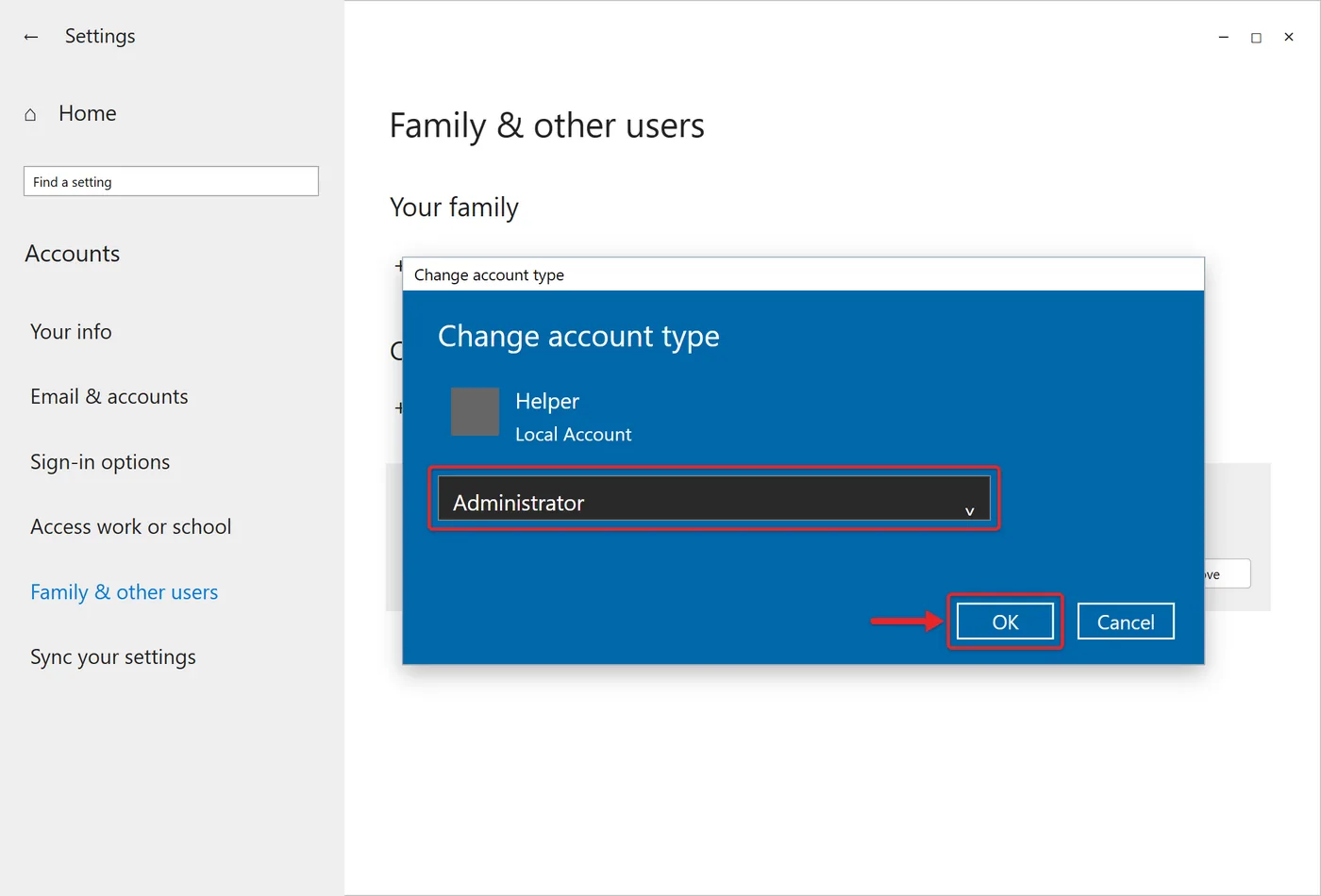Click the Change account type heading
The image size is (1321, 896).
coord(578,337)
